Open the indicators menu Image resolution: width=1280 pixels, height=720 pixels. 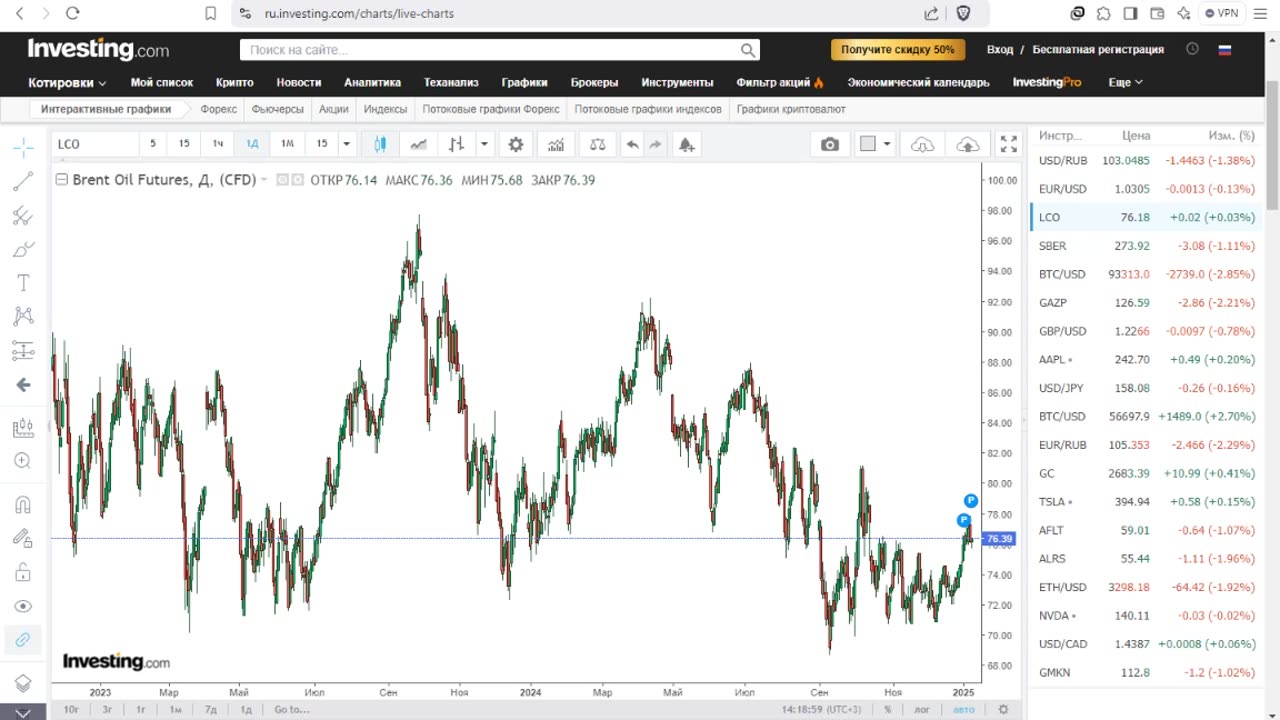(556, 144)
